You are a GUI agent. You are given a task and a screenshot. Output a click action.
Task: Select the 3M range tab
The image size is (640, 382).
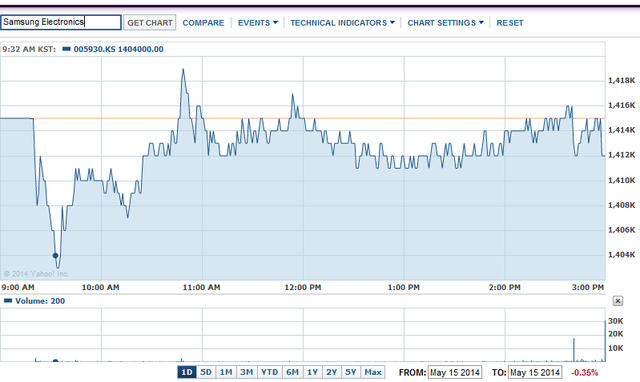pos(247,372)
